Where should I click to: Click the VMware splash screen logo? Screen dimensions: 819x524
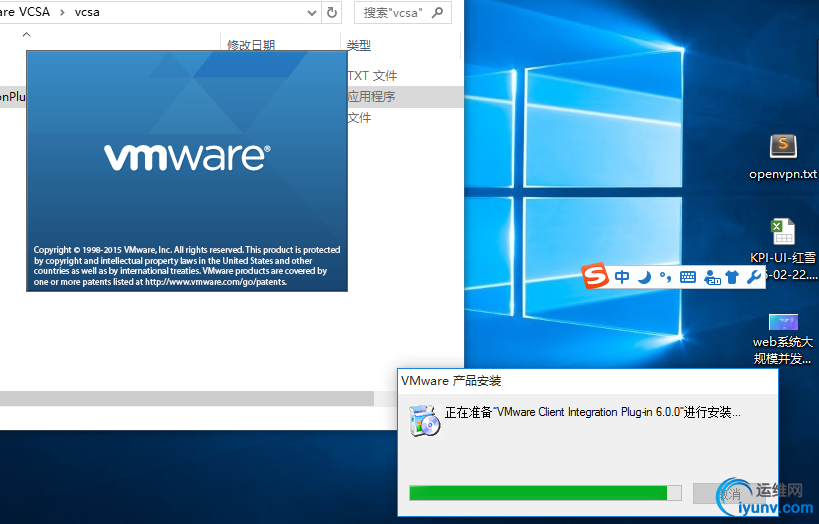pyautogui.click(x=187, y=157)
